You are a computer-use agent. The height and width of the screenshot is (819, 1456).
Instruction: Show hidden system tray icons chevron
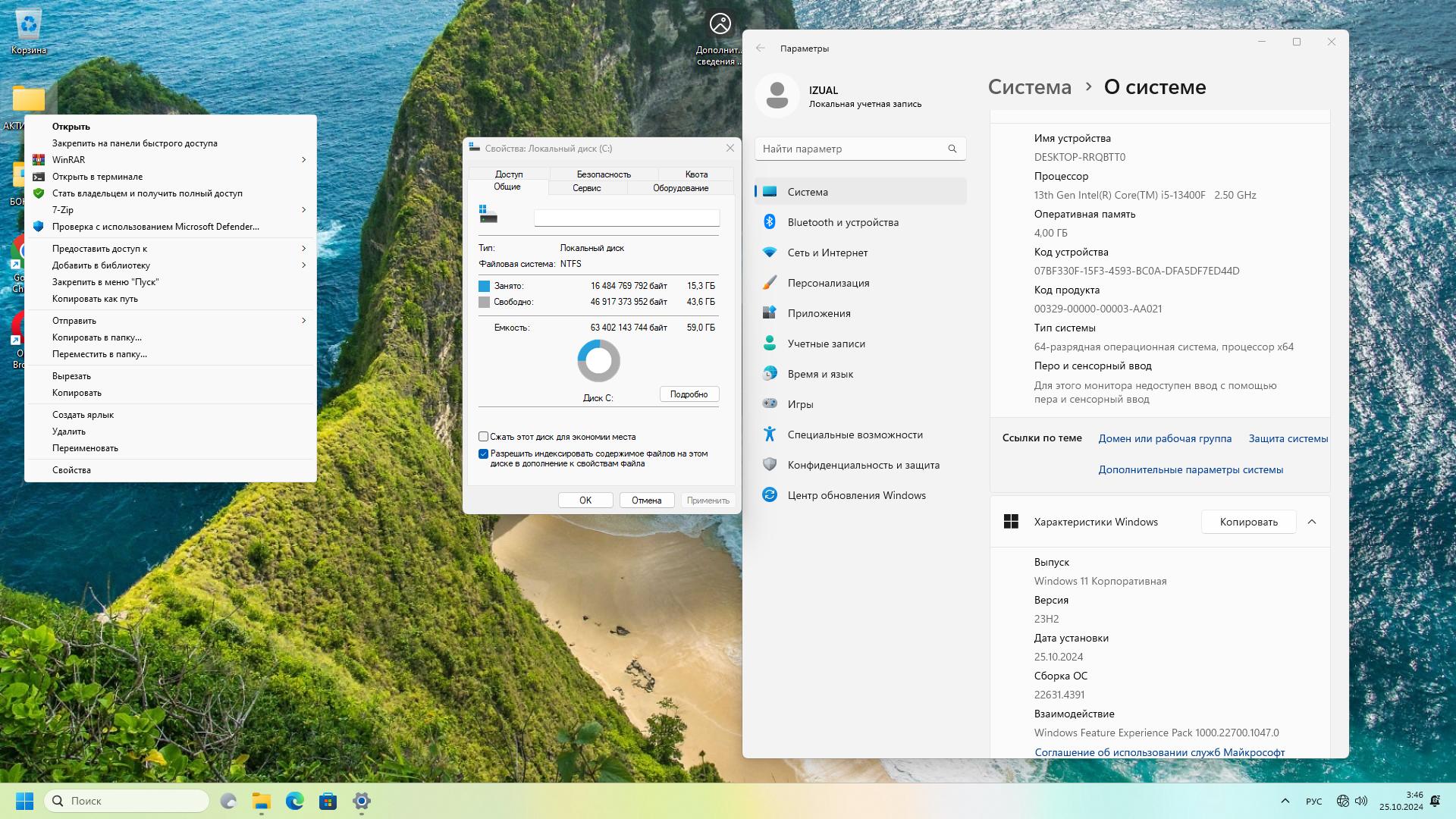tap(1285, 801)
